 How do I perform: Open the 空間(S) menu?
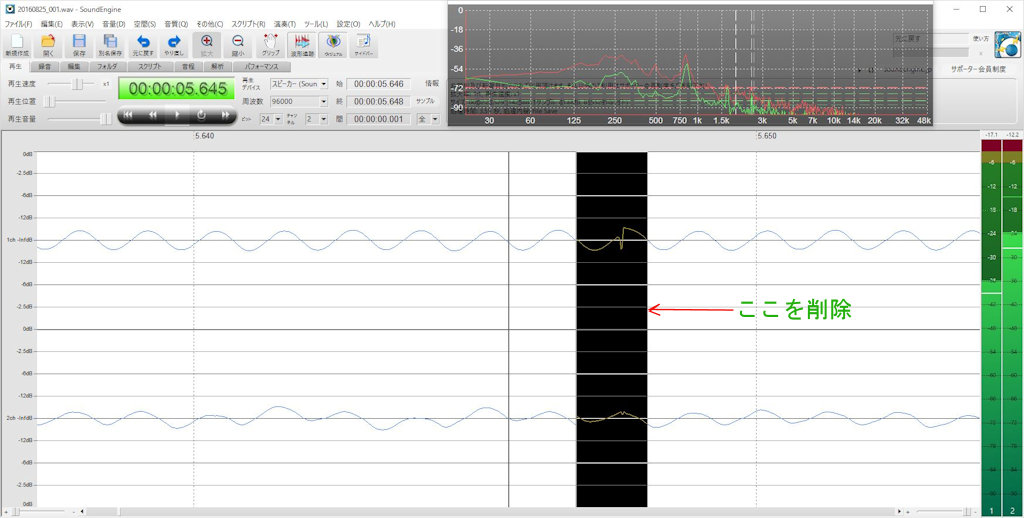tap(145, 24)
